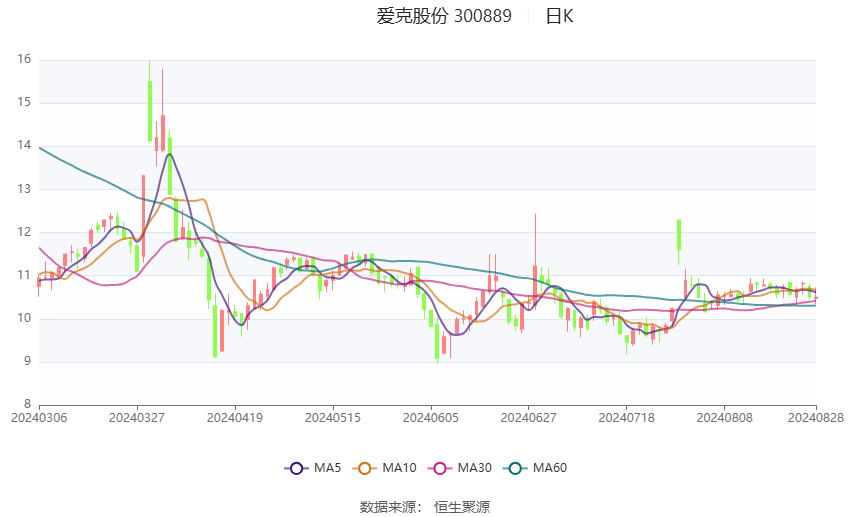Click the data source text 恒生聚源
The height and width of the screenshot is (517, 850).
[x=462, y=507]
